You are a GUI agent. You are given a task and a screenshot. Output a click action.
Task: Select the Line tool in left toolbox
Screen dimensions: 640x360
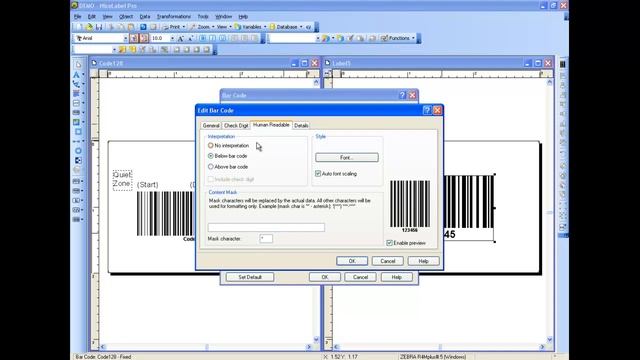click(x=77, y=141)
